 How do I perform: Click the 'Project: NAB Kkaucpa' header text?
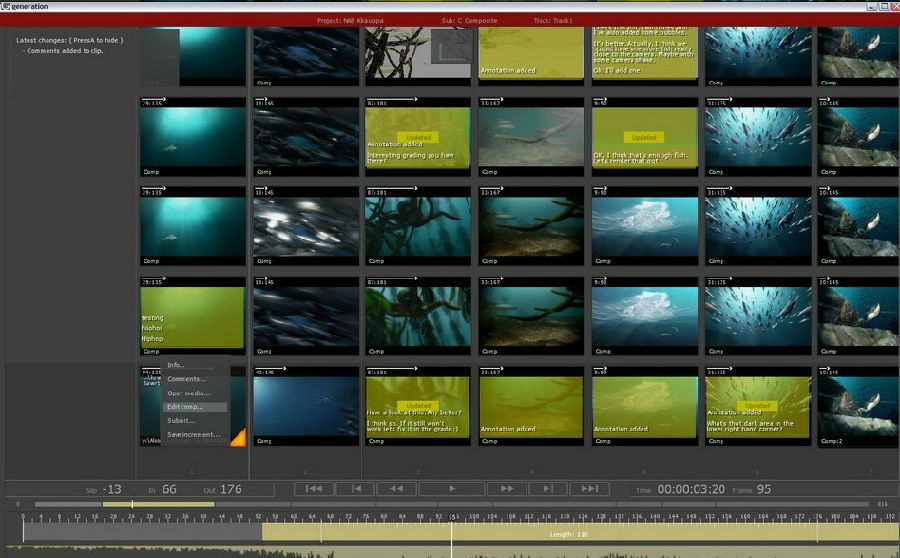(x=350, y=21)
